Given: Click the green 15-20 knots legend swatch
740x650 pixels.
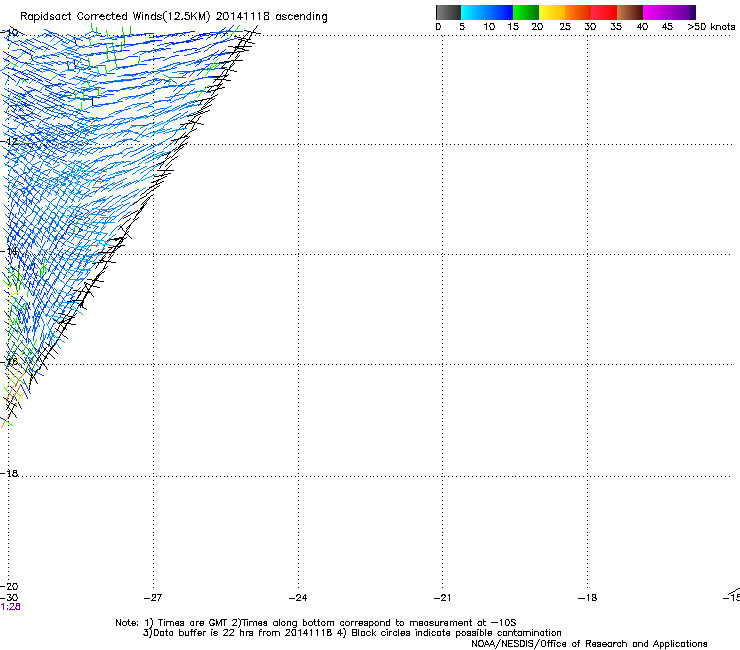Looking at the screenshot, I should [526, 12].
